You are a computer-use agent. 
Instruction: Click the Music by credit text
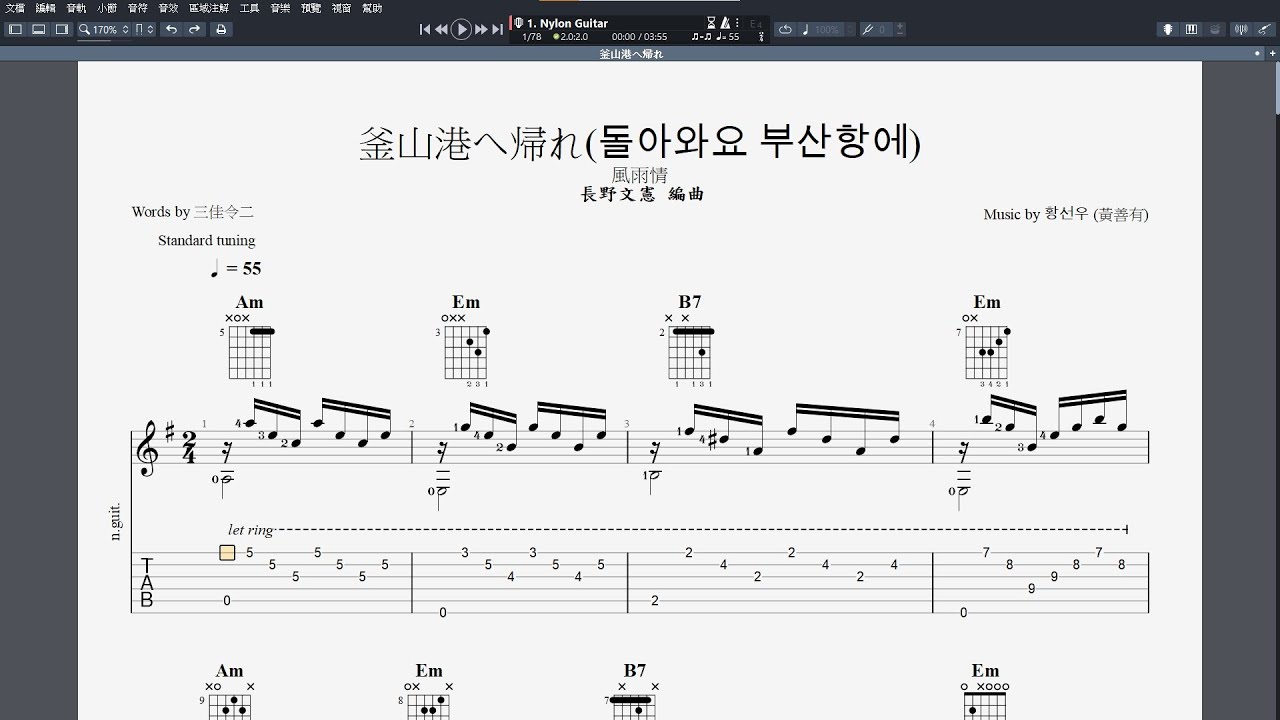point(1066,214)
